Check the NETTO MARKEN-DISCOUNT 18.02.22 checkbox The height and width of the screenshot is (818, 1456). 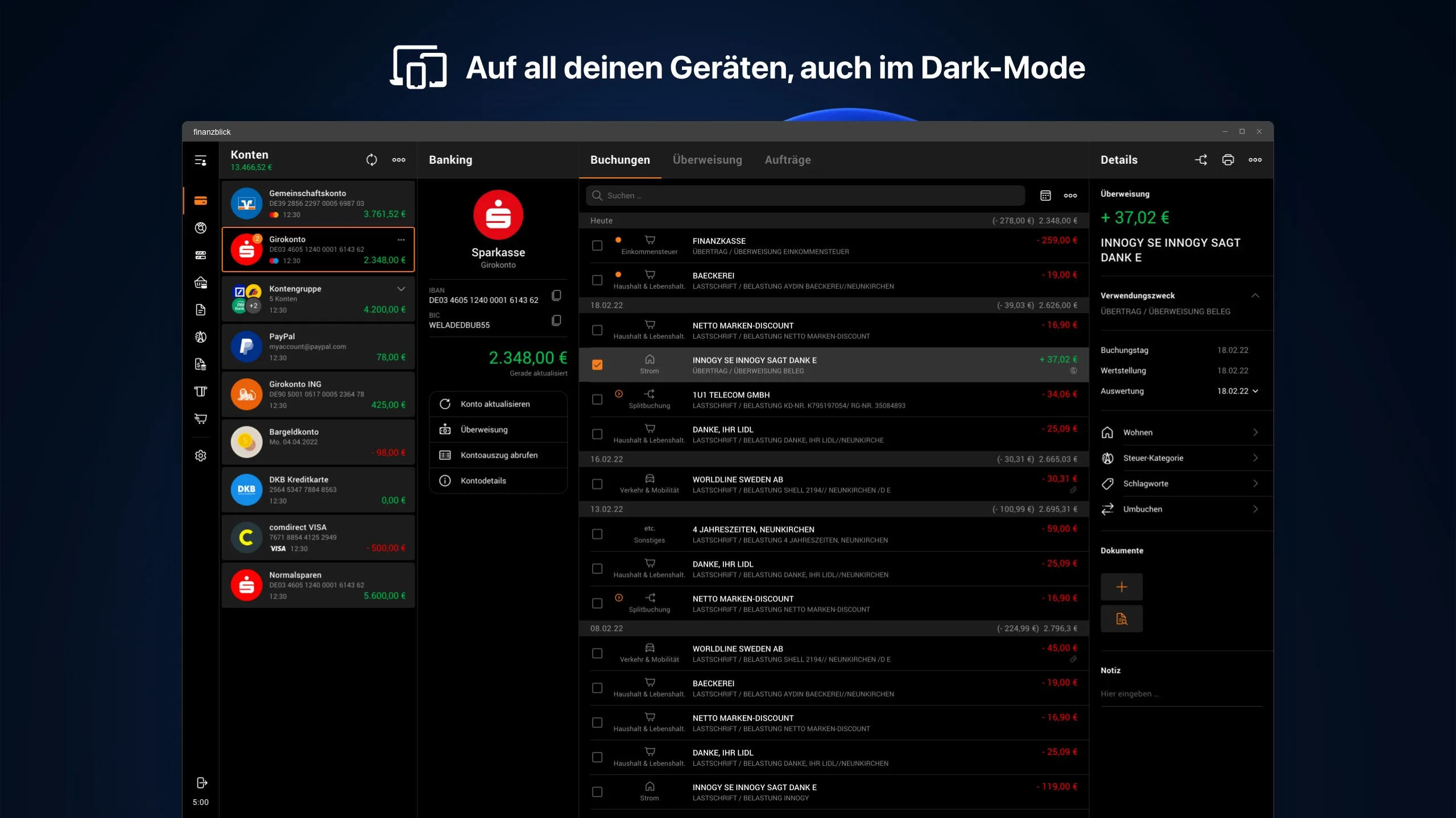coord(597,330)
